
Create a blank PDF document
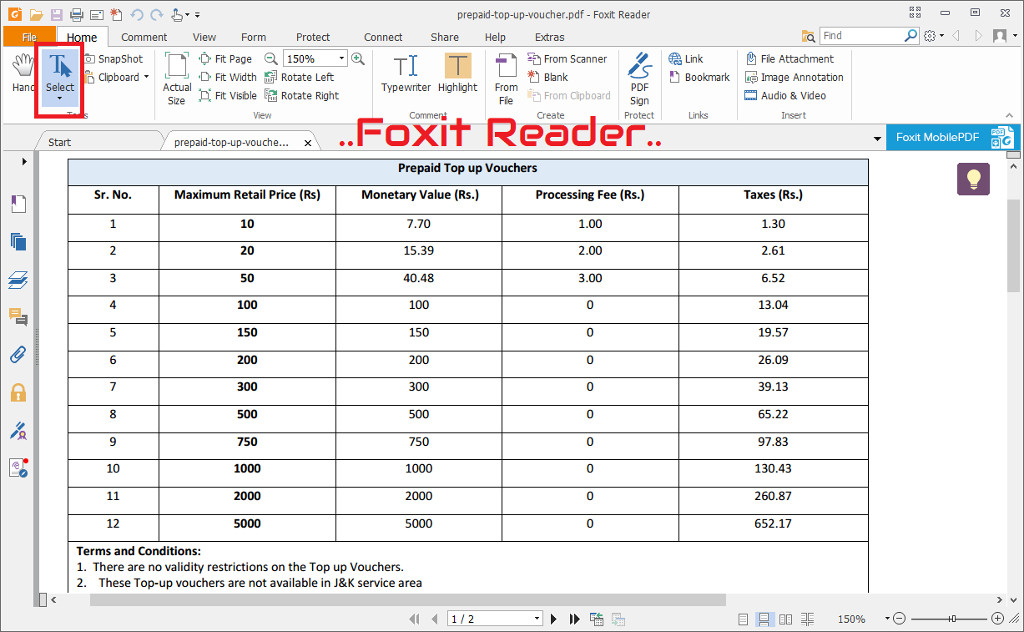point(554,77)
